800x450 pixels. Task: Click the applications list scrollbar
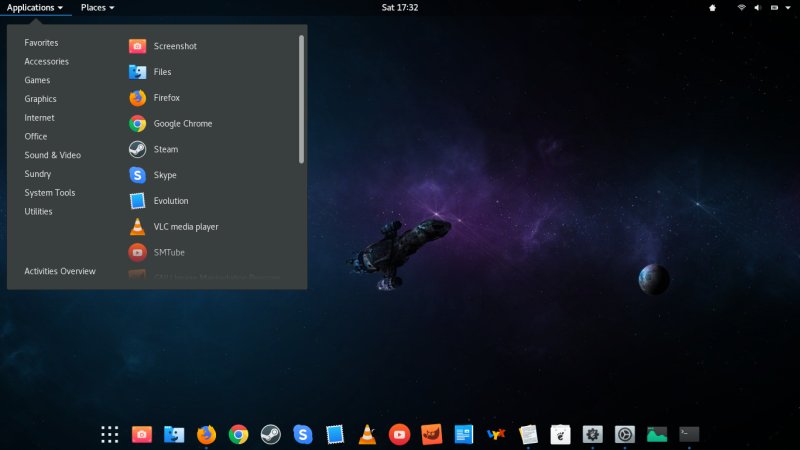(301, 100)
